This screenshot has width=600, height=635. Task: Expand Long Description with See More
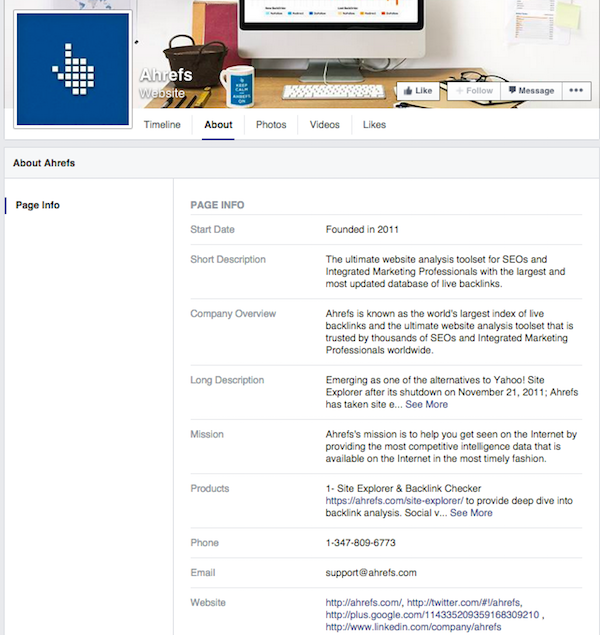click(426, 405)
